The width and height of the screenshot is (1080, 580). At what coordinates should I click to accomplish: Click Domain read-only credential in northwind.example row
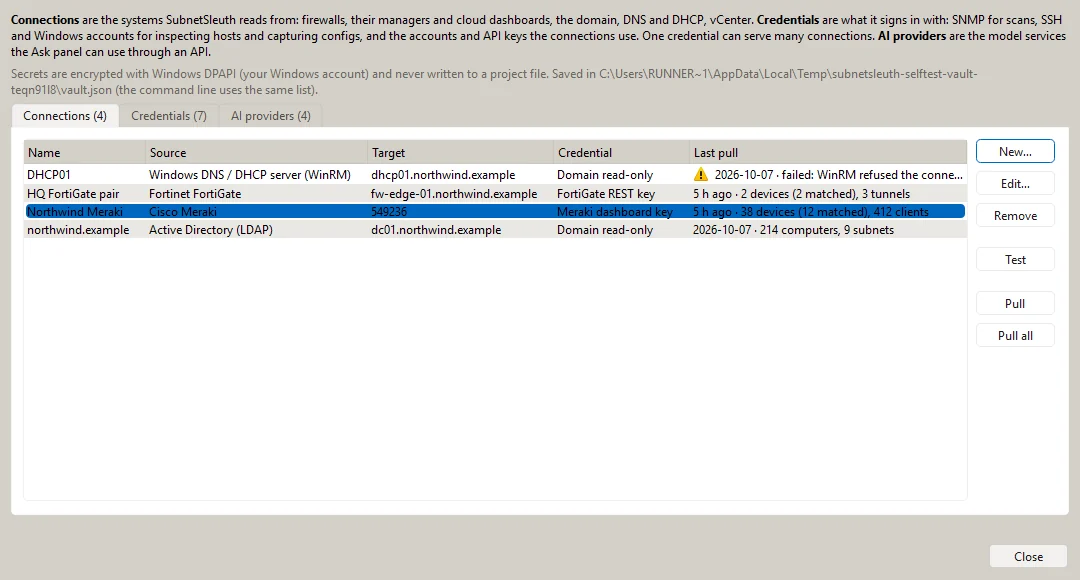pyautogui.click(x=605, y=230)
